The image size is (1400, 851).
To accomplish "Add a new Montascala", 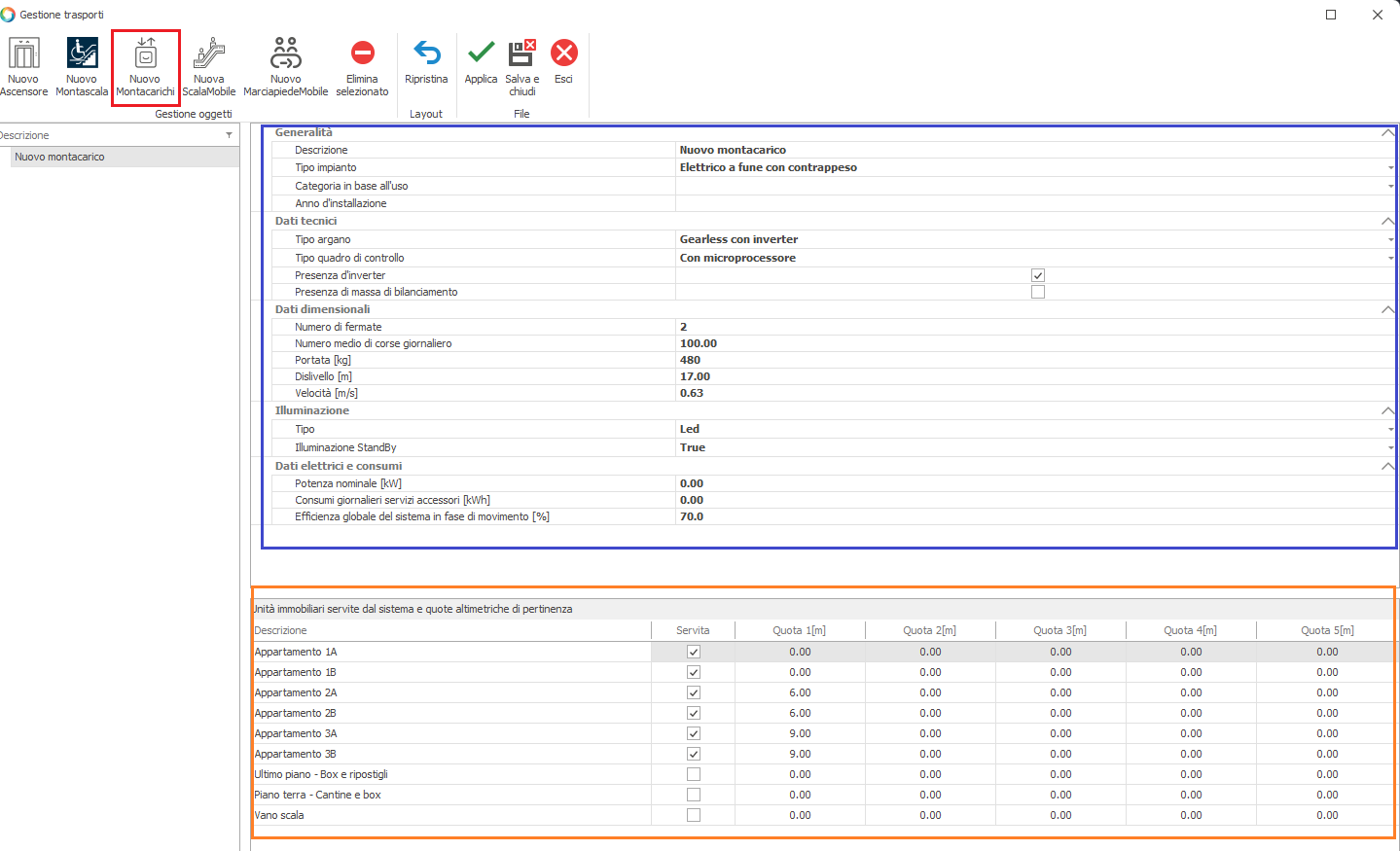I will click(x=82, y=54).
